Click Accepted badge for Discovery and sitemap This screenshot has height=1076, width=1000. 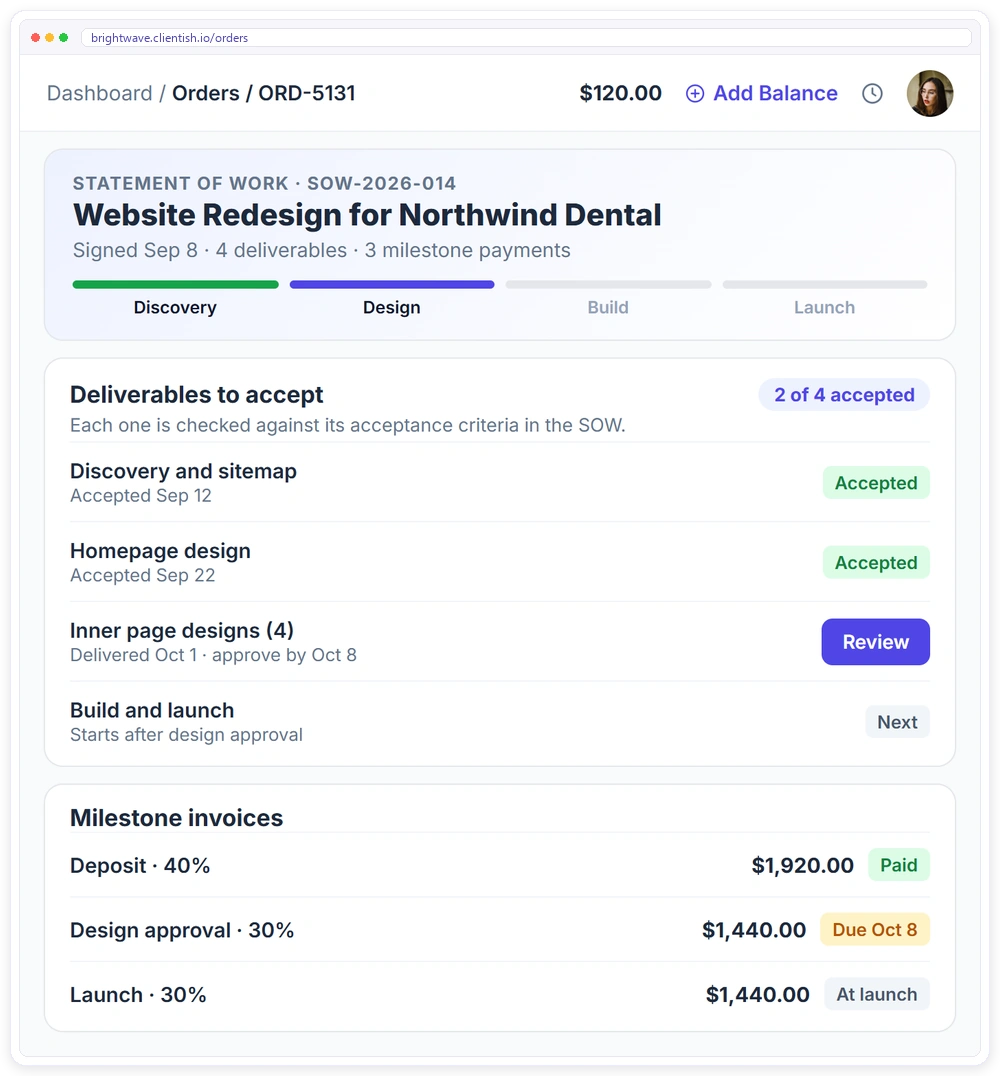(876, 482)
